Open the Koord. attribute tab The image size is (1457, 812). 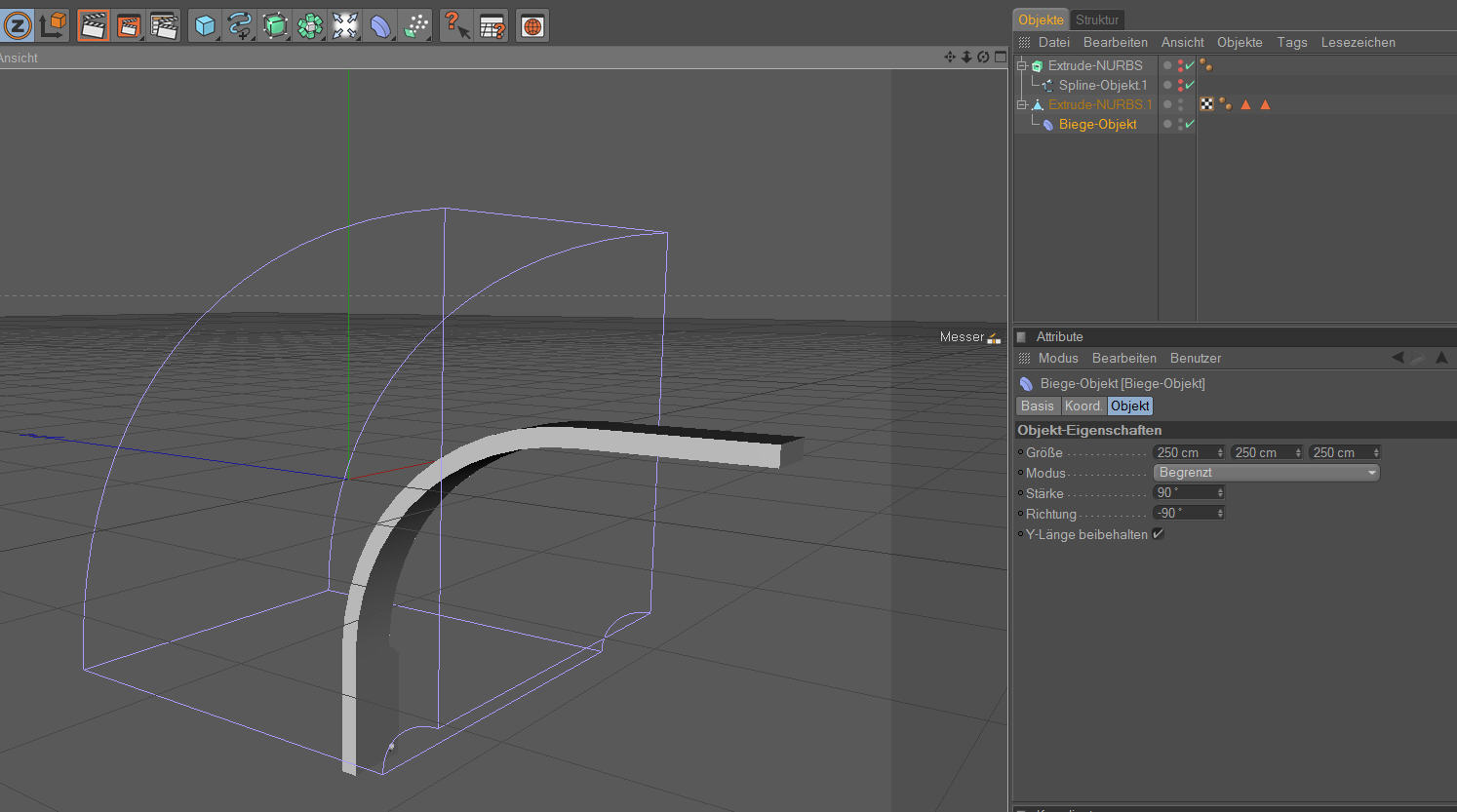[1083, 406]
